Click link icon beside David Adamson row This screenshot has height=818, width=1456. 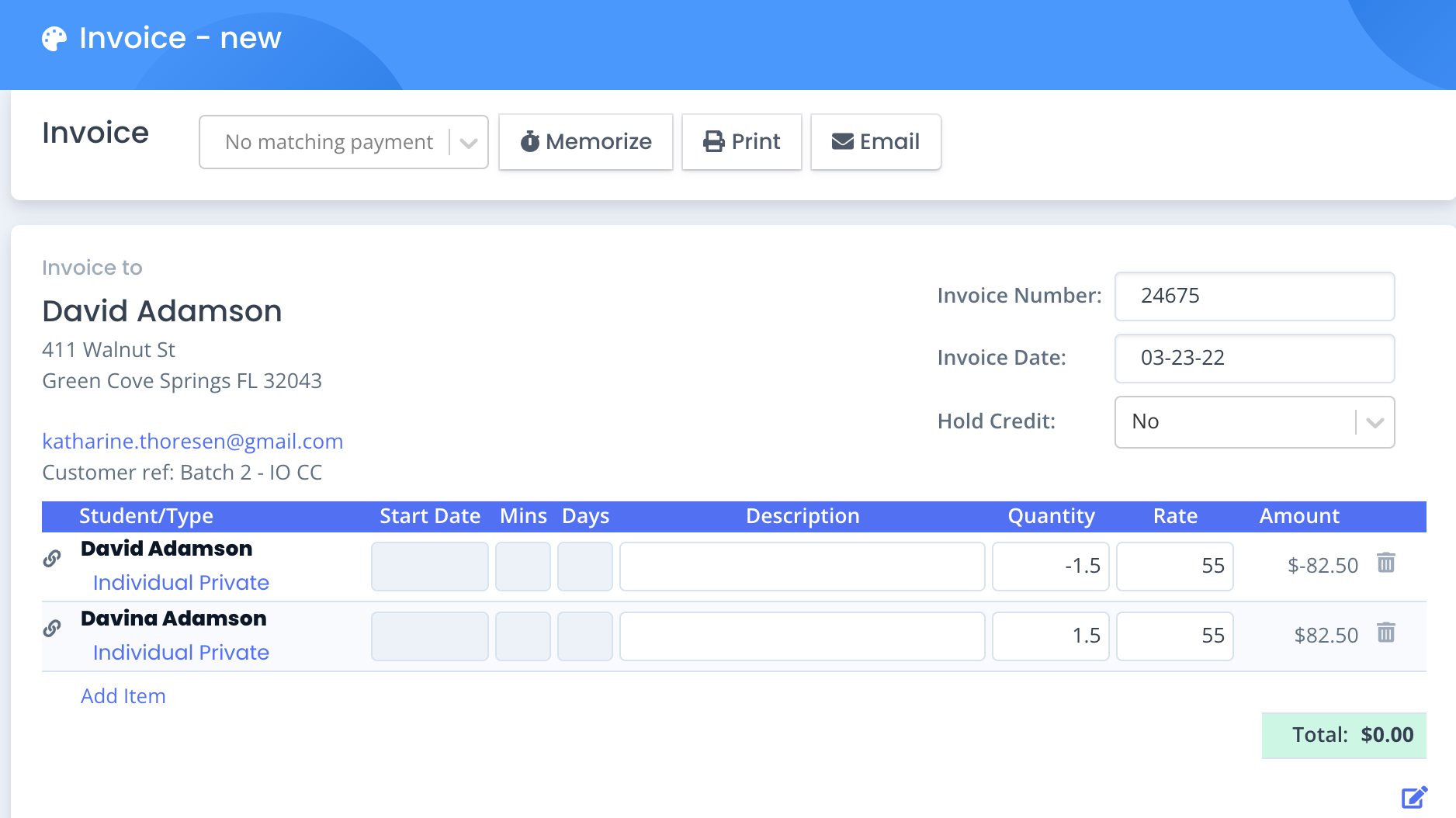52,559
